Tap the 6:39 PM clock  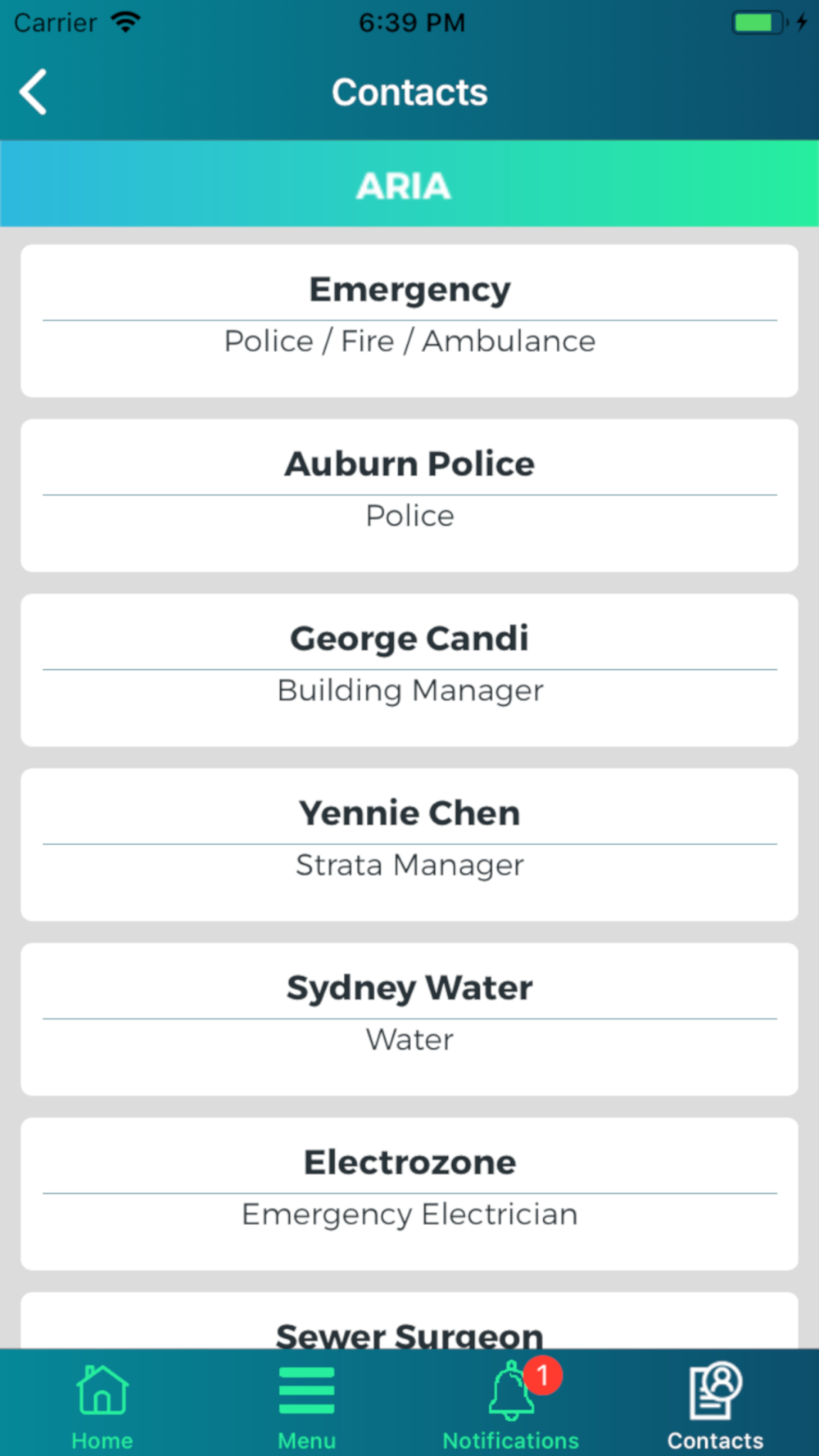coord(411,22)
